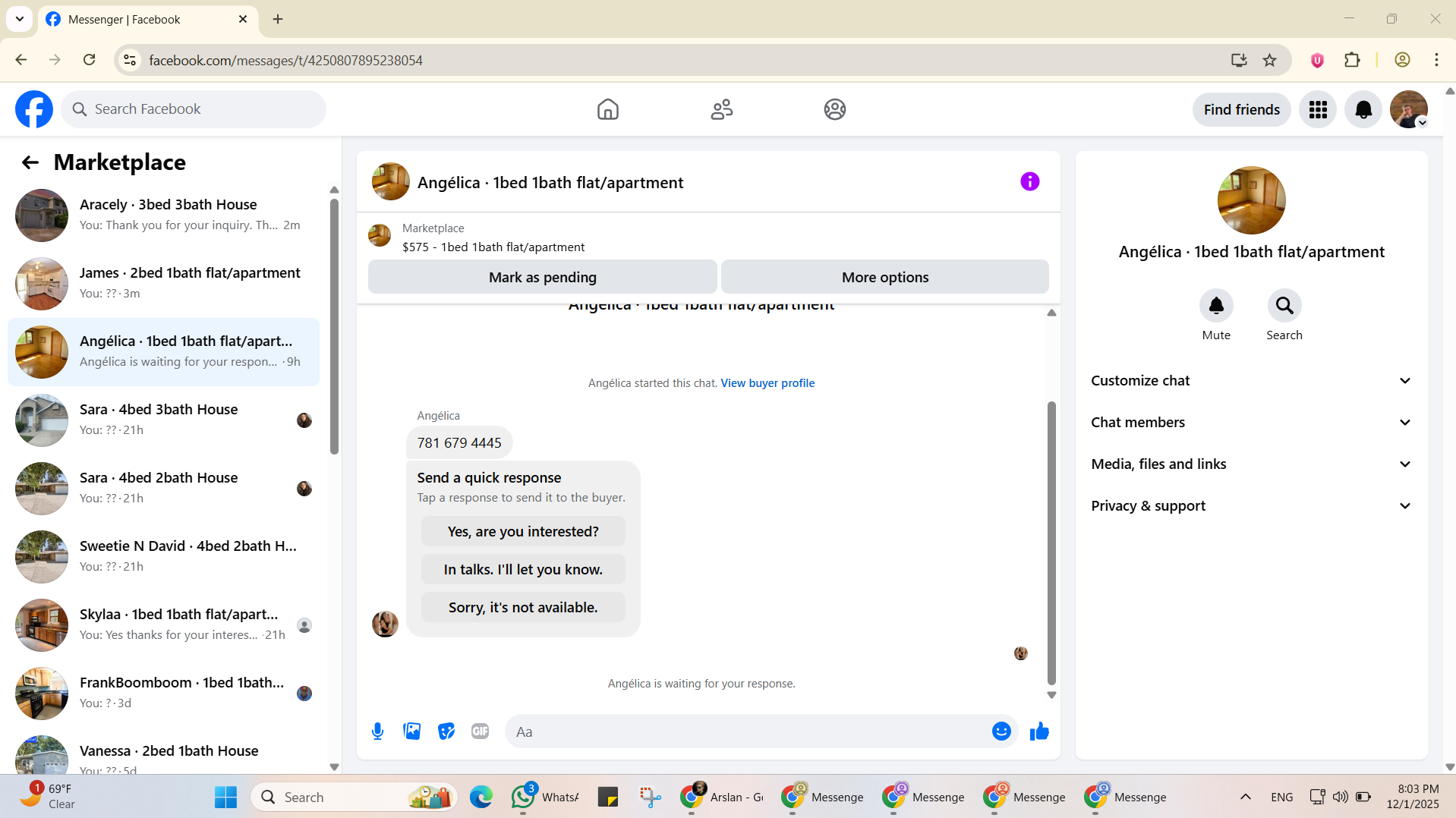Open Windows taskbar Search box

coord(354,798)
